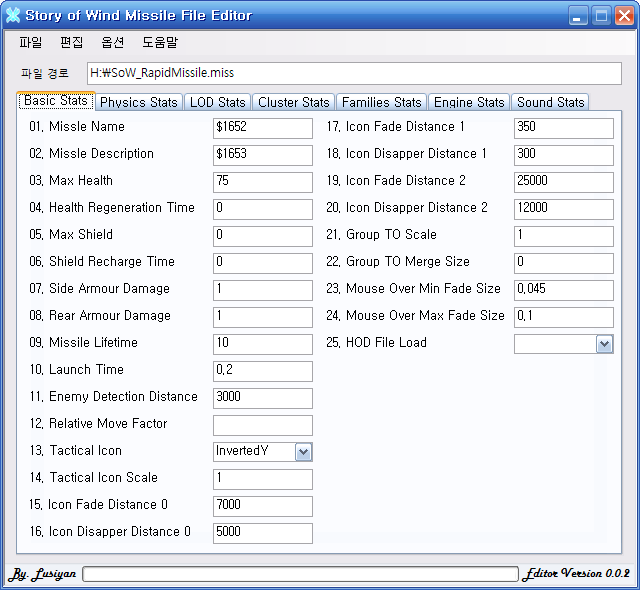Screen dimensions: 640x590
Task: Click the Icon Disapper Distance 2 field
Action: click(564, 209)
